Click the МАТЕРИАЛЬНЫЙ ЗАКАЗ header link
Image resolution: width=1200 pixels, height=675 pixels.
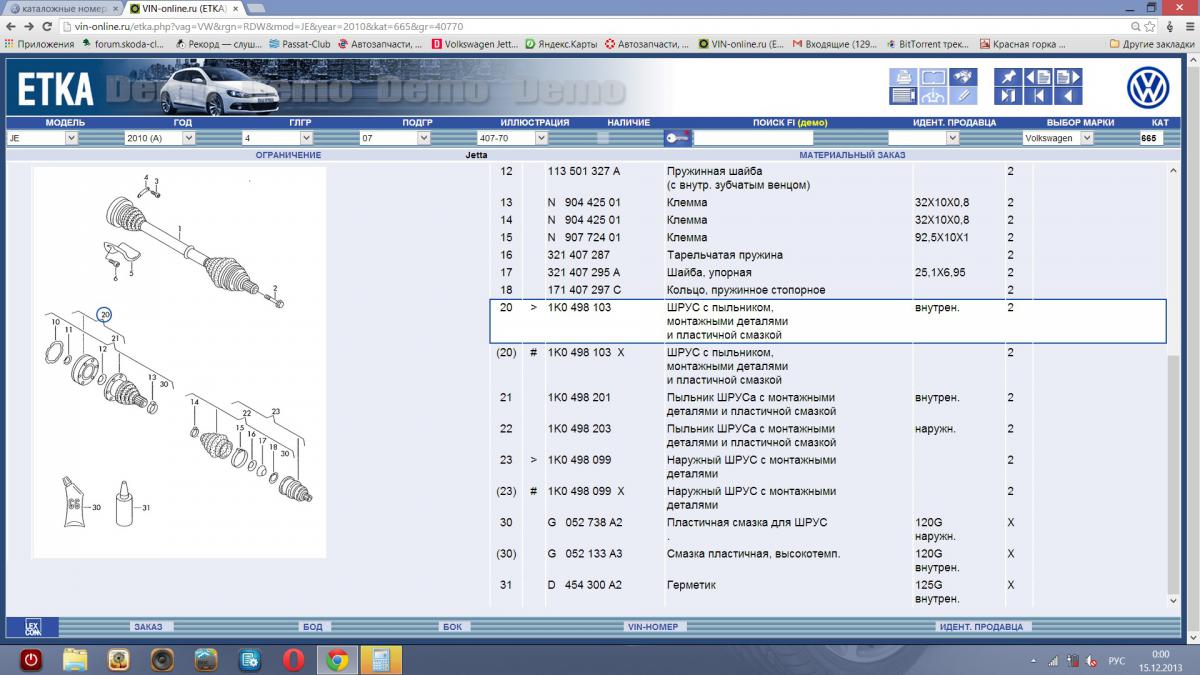[x=854, y=155]
